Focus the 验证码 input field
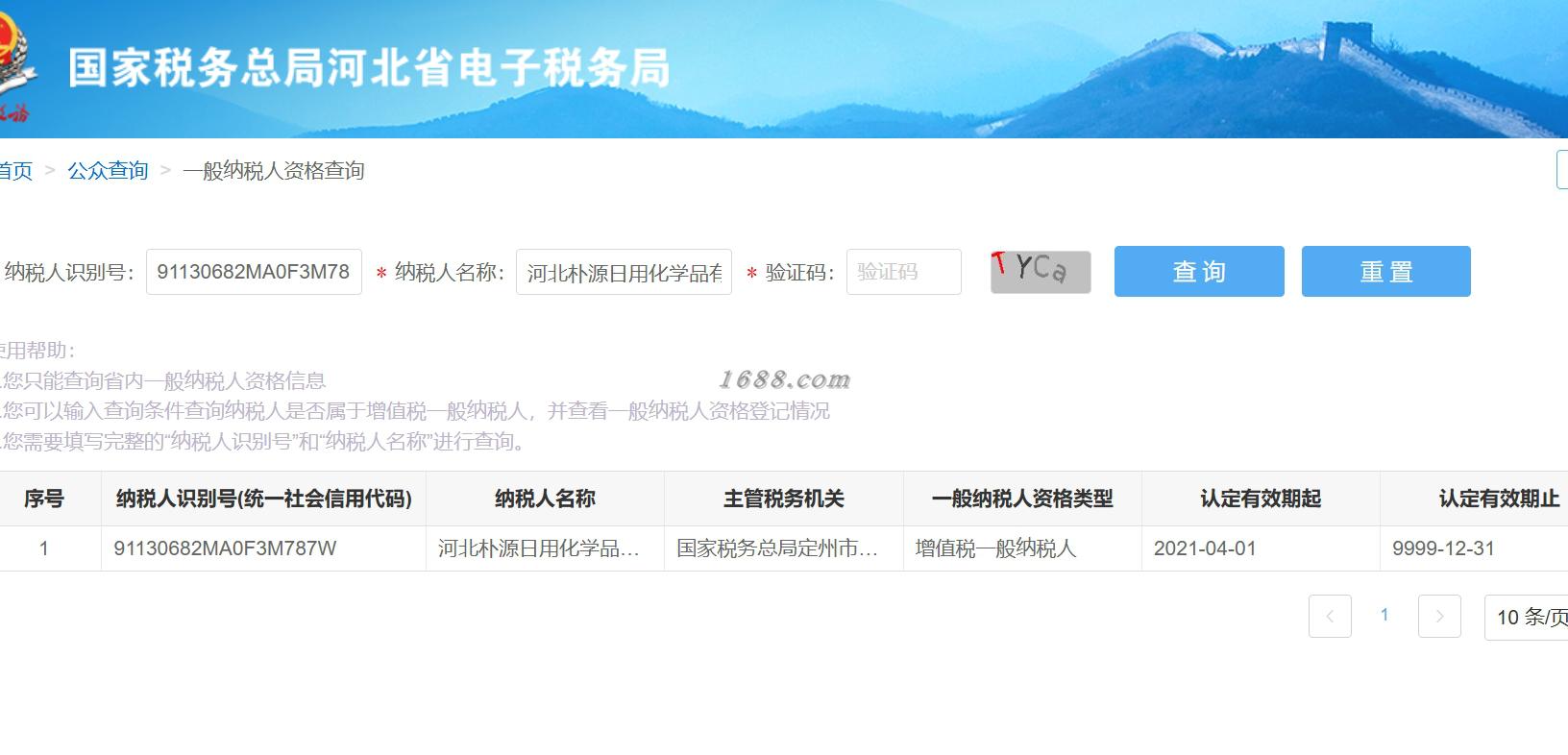 click(904, 272)
